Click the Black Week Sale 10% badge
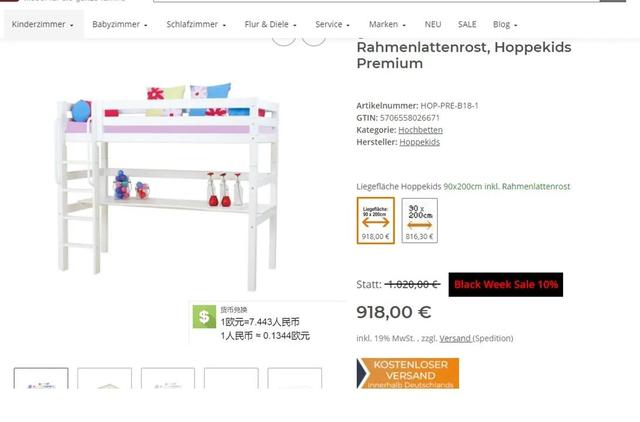The image size is (640, 422). point(506,284)
